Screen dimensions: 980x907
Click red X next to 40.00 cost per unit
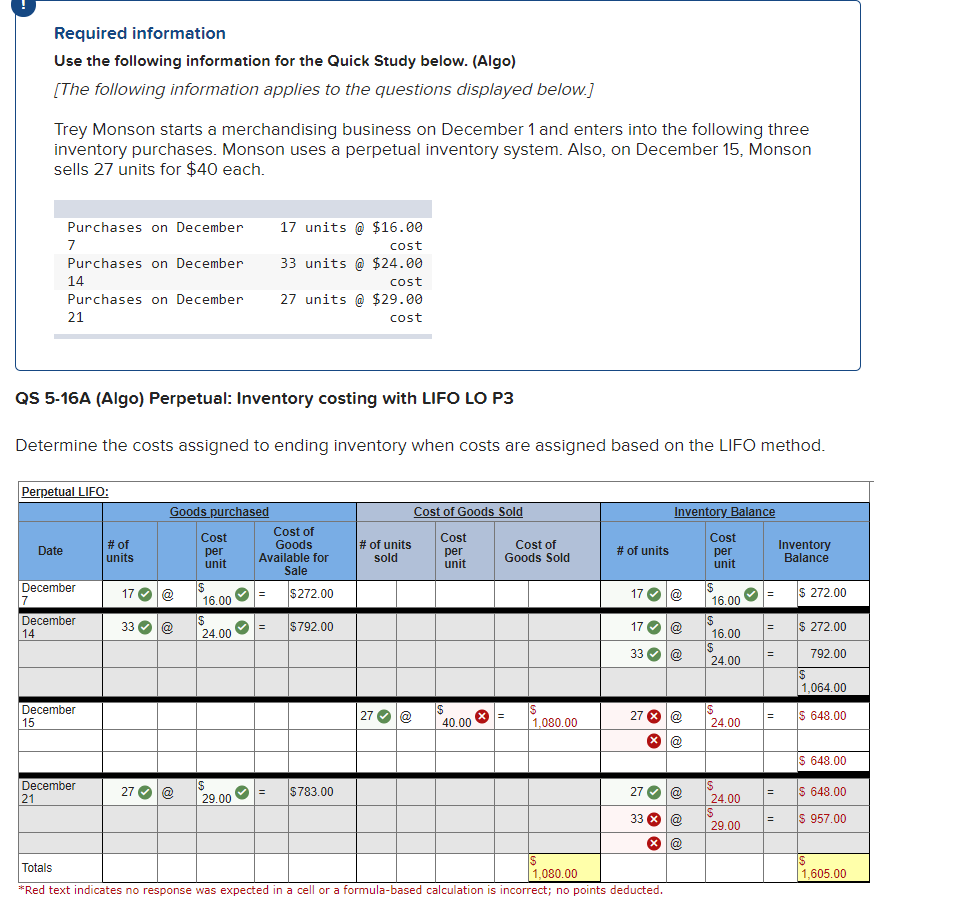point(482,716)
